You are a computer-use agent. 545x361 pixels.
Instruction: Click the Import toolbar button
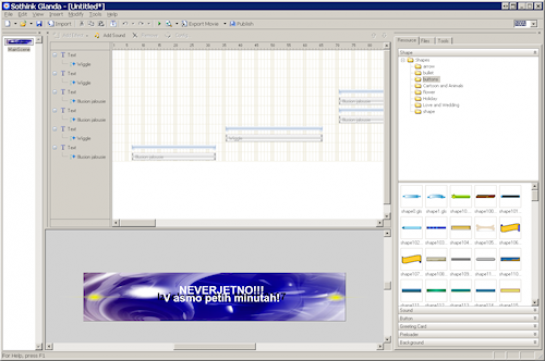coord(59,24)
